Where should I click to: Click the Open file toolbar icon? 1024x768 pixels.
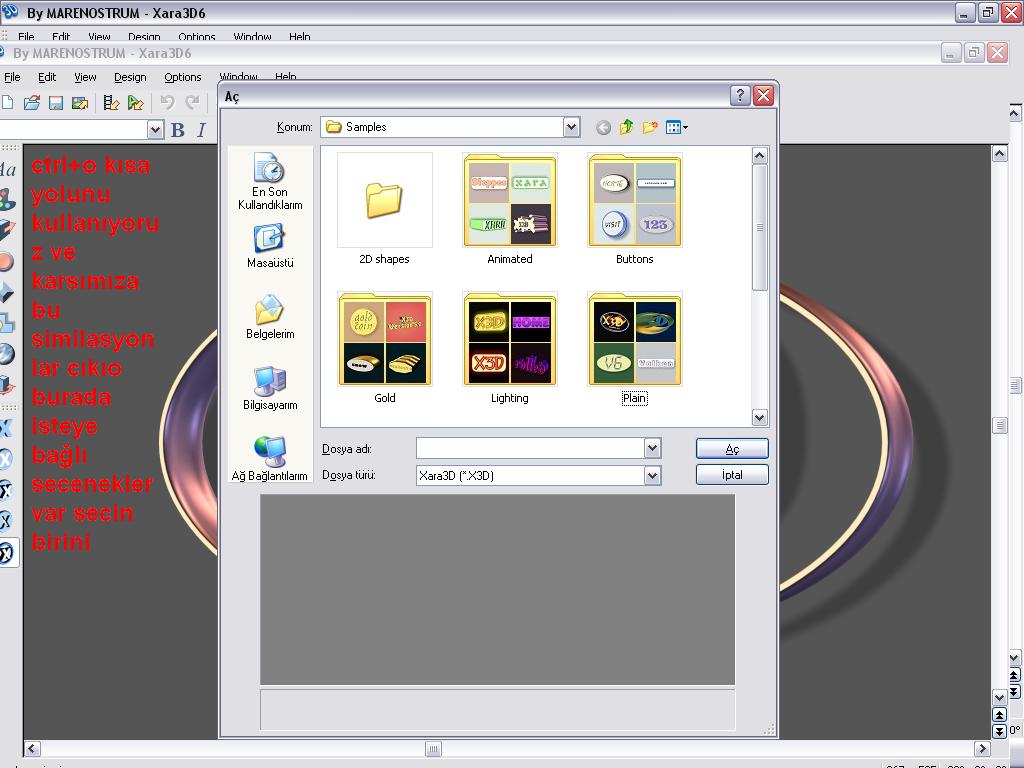tap(31, 103)
